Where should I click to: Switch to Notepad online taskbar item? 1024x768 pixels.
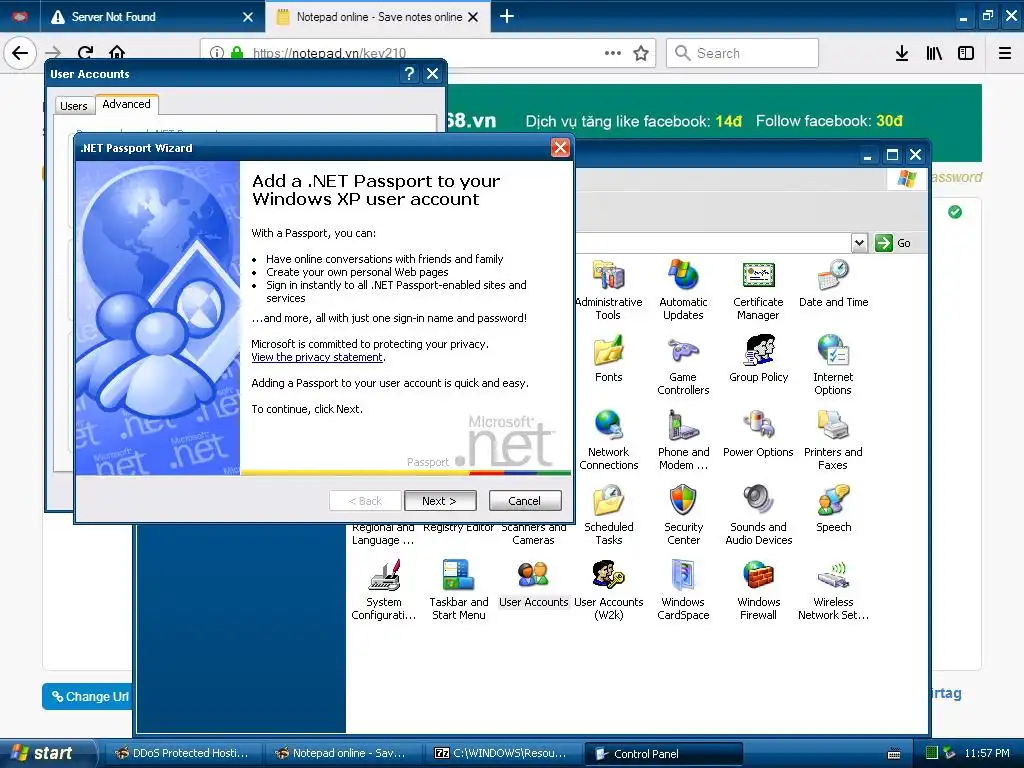tap(342, 753)
